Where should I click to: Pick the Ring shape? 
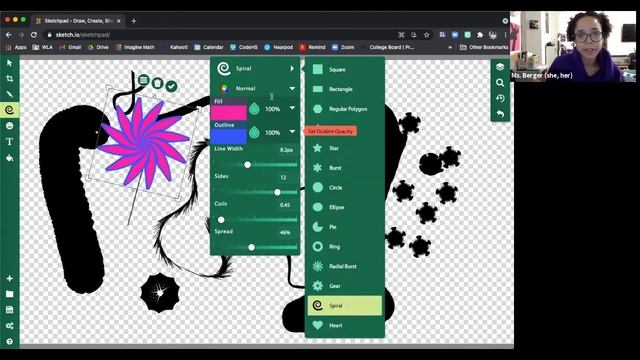pyautogui.click(x=345, y=247)
